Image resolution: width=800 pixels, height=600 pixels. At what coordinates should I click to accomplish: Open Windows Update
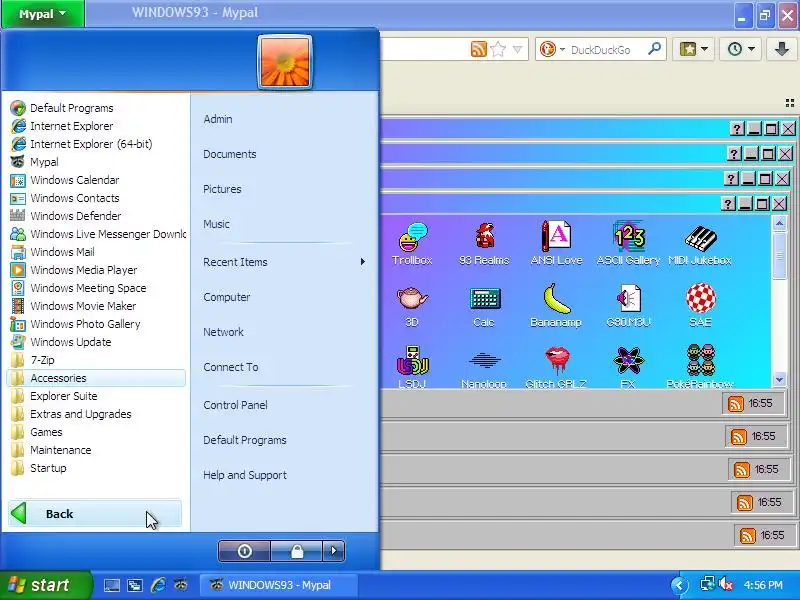click(x=96, y=342)
